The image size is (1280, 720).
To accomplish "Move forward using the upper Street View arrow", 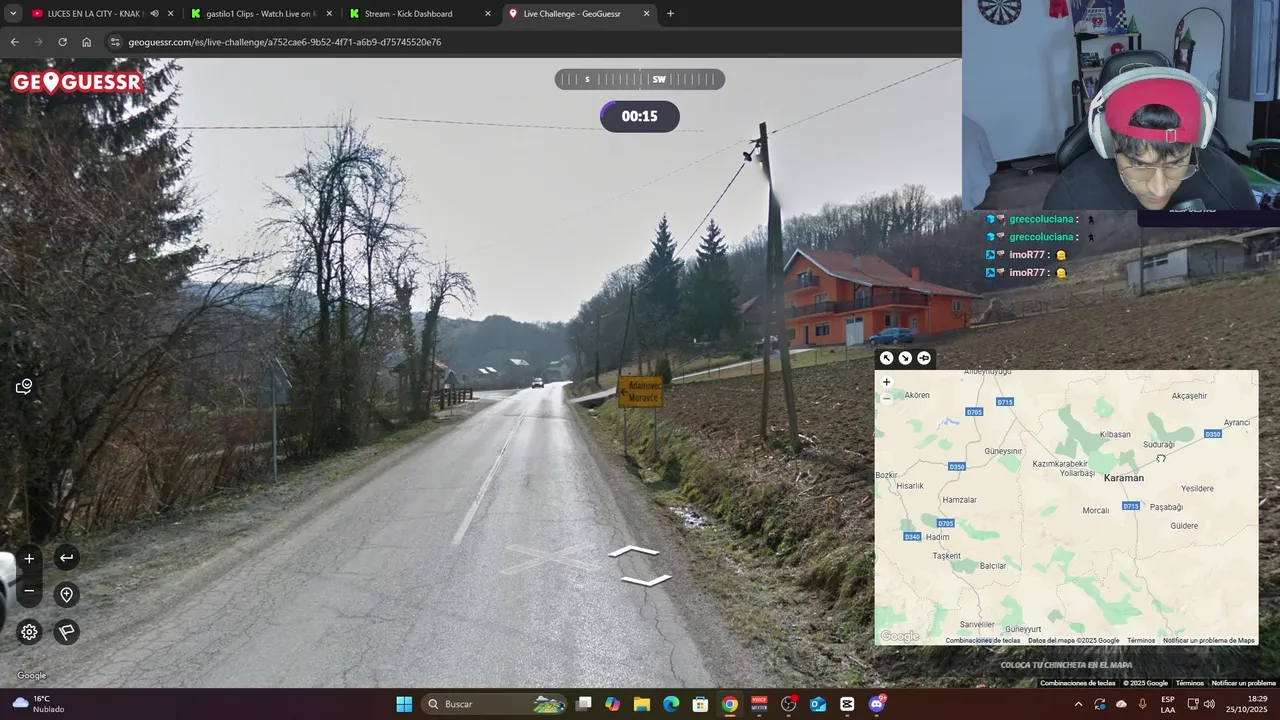I will (x=634, y=551).
